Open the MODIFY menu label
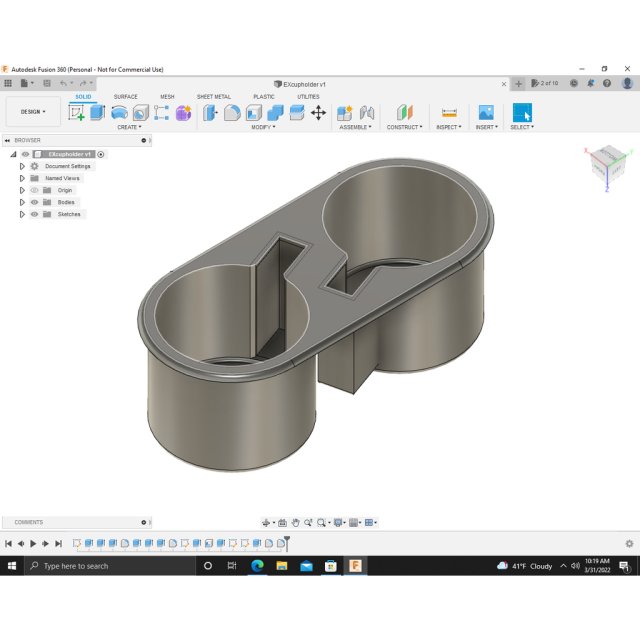The height and width of the screenshot is (640, 640). pyautogui.click(x=263, y=127)
